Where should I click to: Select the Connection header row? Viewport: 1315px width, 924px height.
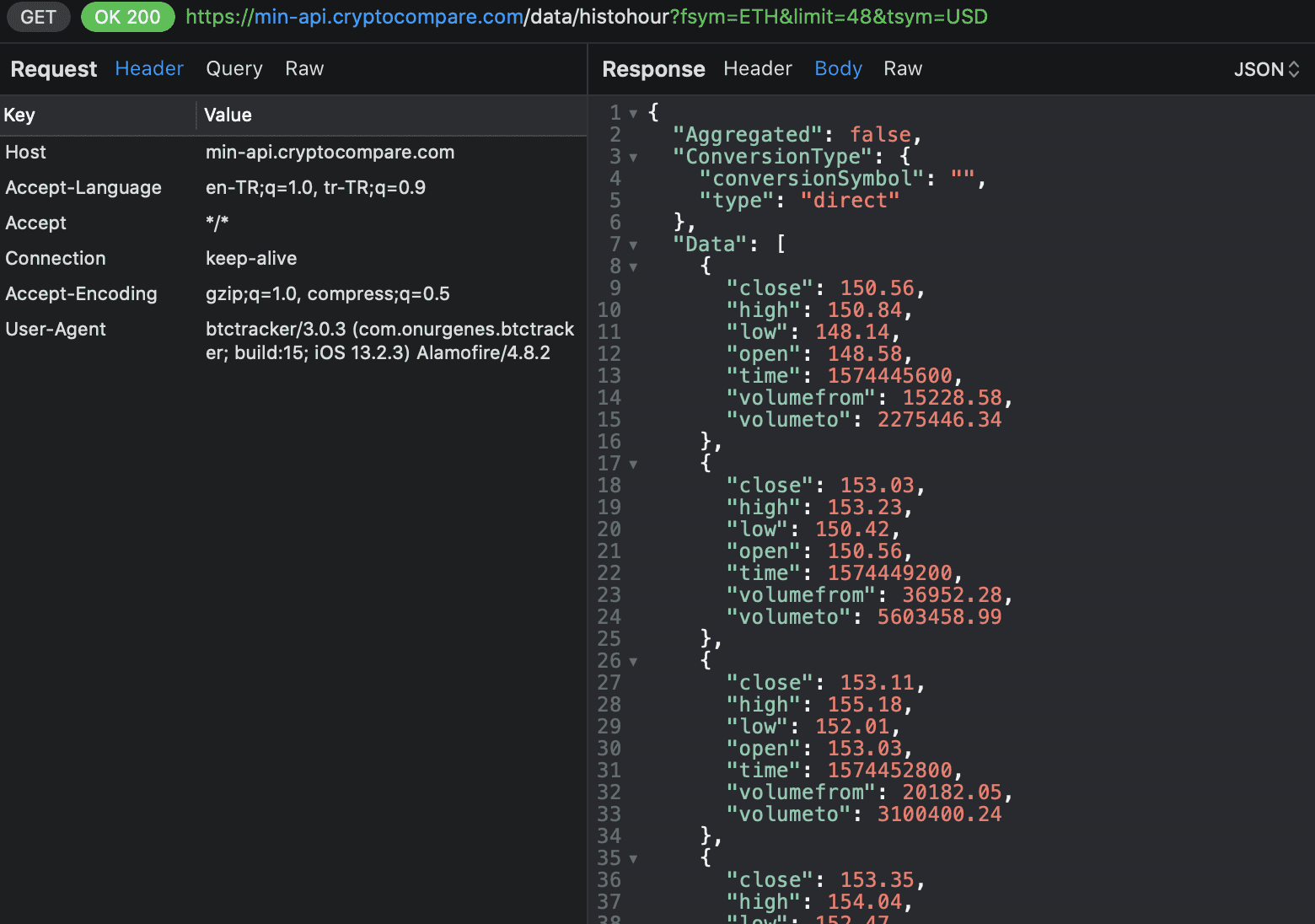click(x=293, y=258)
